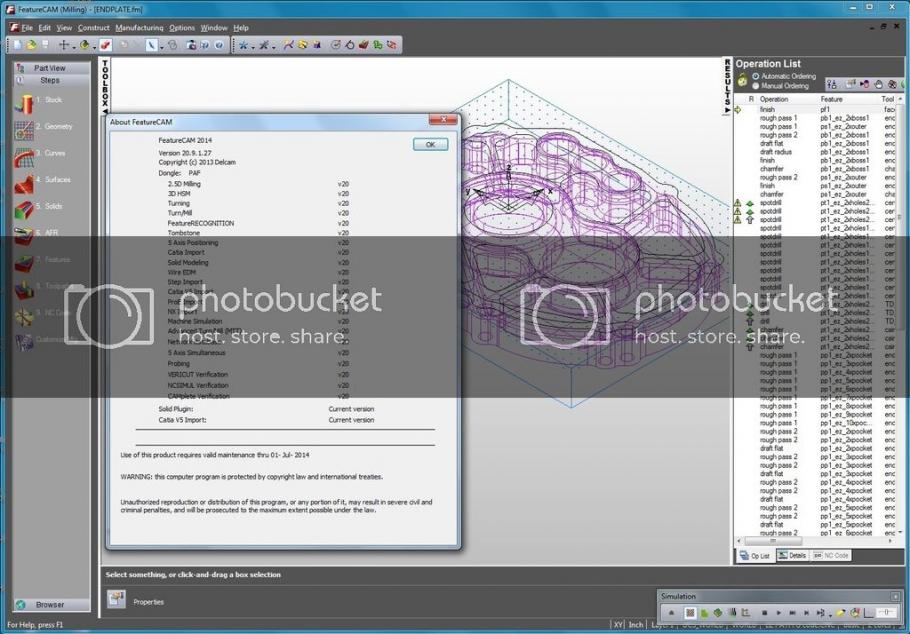
Task: Open the File menu
Action: pos(27,28)
